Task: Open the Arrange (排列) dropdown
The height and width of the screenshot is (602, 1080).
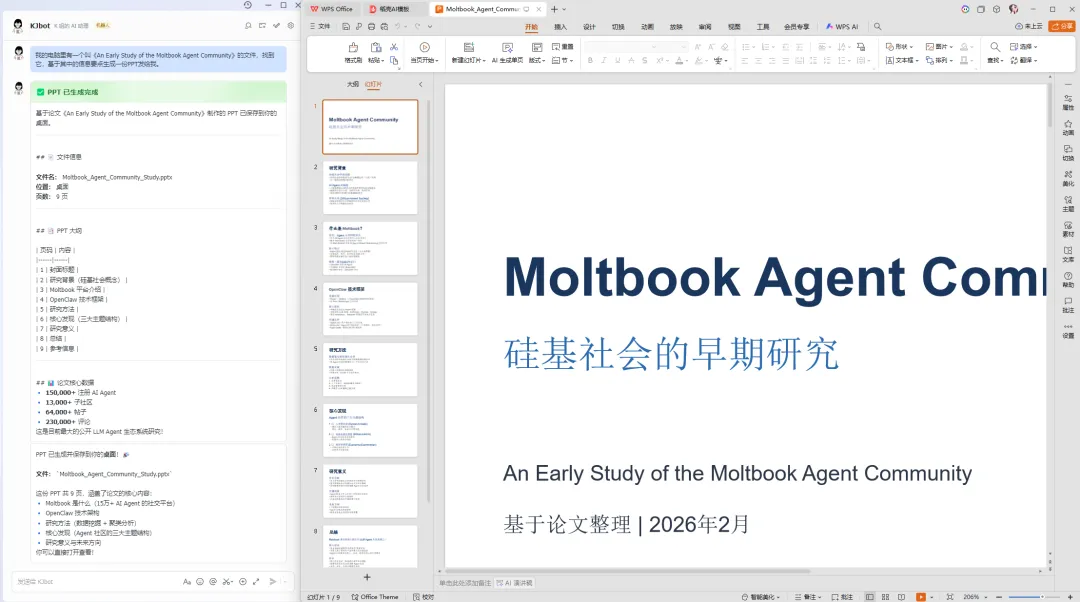Action: click(939, 61)
